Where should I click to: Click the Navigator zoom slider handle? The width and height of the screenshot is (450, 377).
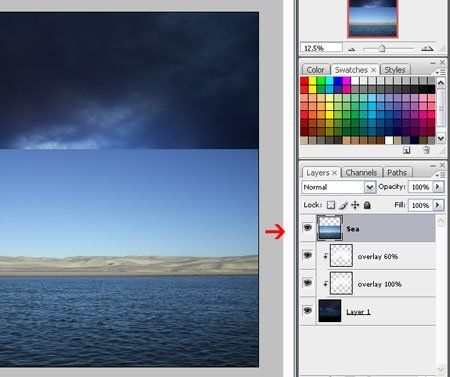coord(382,49)
